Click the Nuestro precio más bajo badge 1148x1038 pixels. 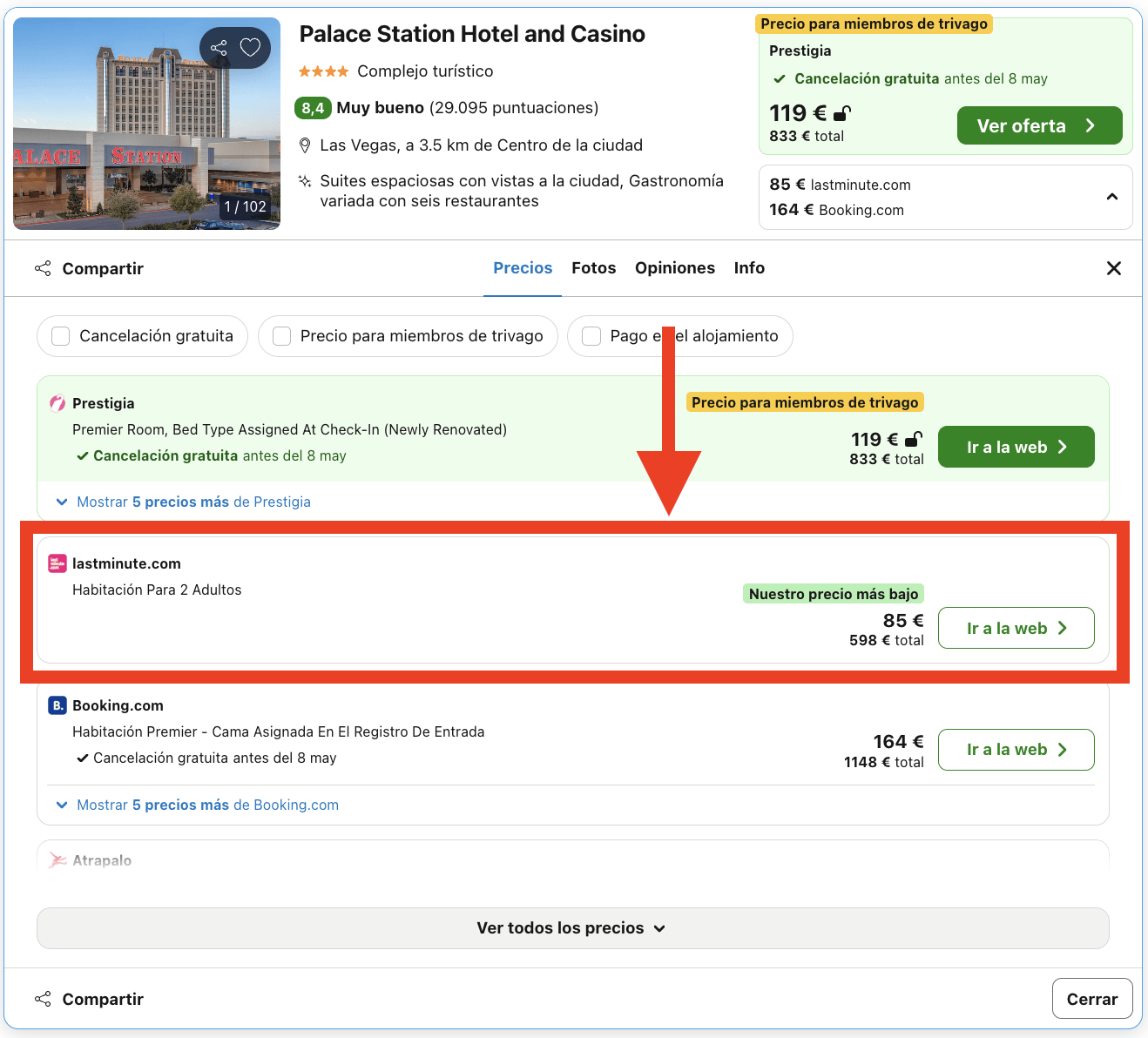point(834,594)
